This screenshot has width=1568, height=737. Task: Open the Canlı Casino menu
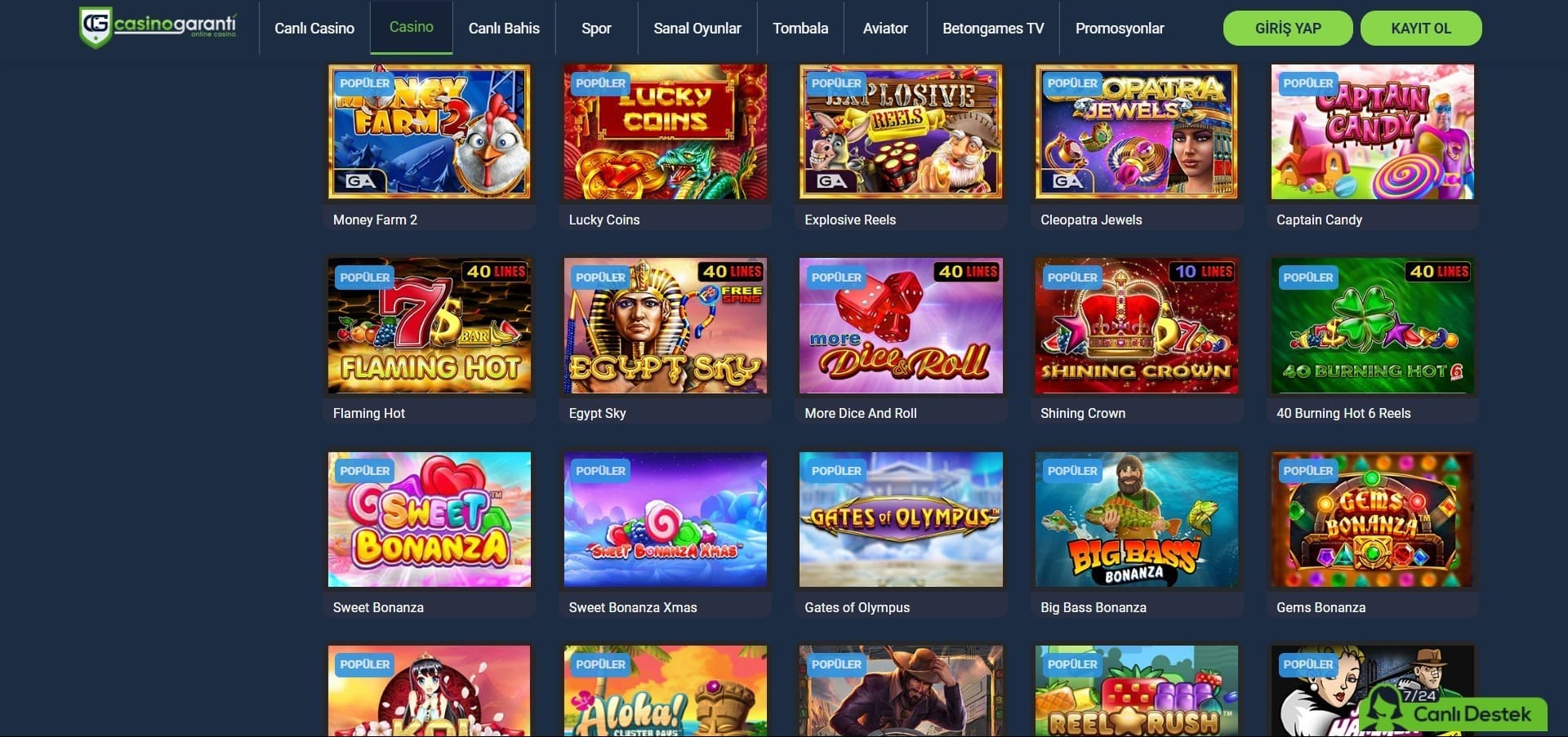[x=314, y=29]
